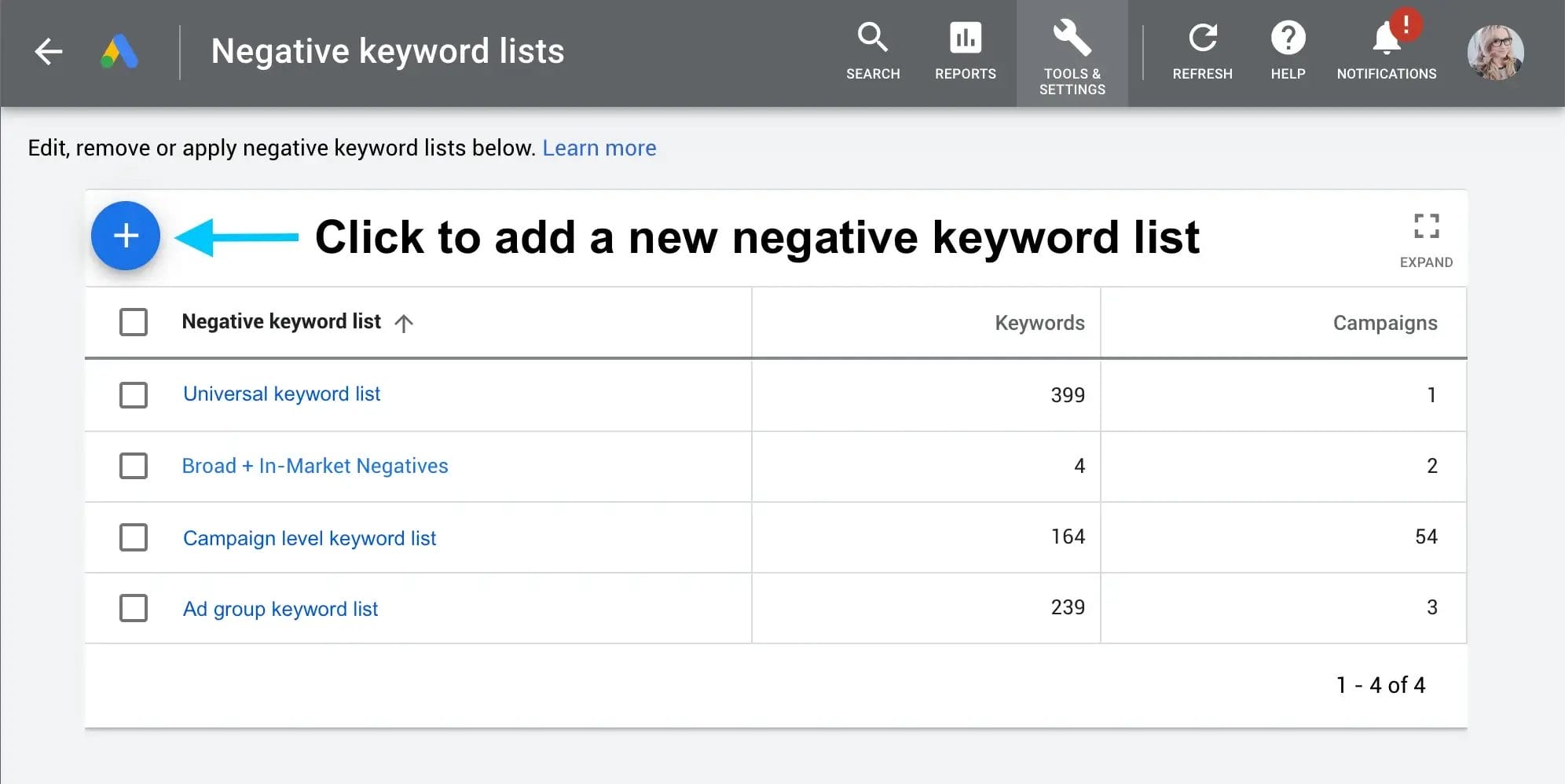Click the back arrow icon
This screenshot has width=1565, height=784.
click(49, 52)
